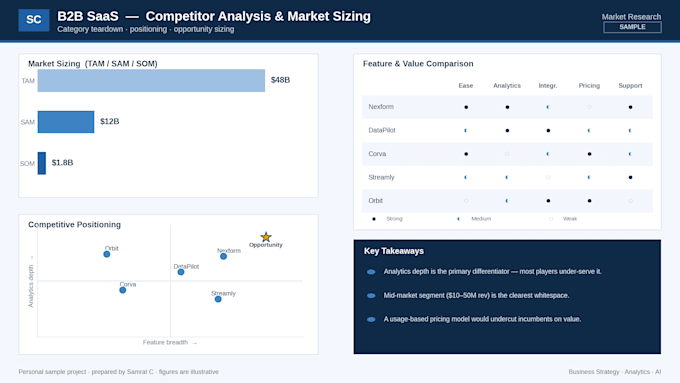Click the Medium legend half-dot
This screenshot has height=383, width=680.
(x=458, y=219)
